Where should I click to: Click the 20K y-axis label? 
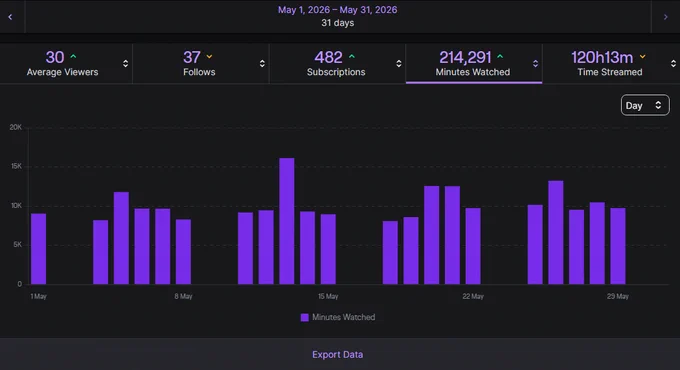click(16, 127)
